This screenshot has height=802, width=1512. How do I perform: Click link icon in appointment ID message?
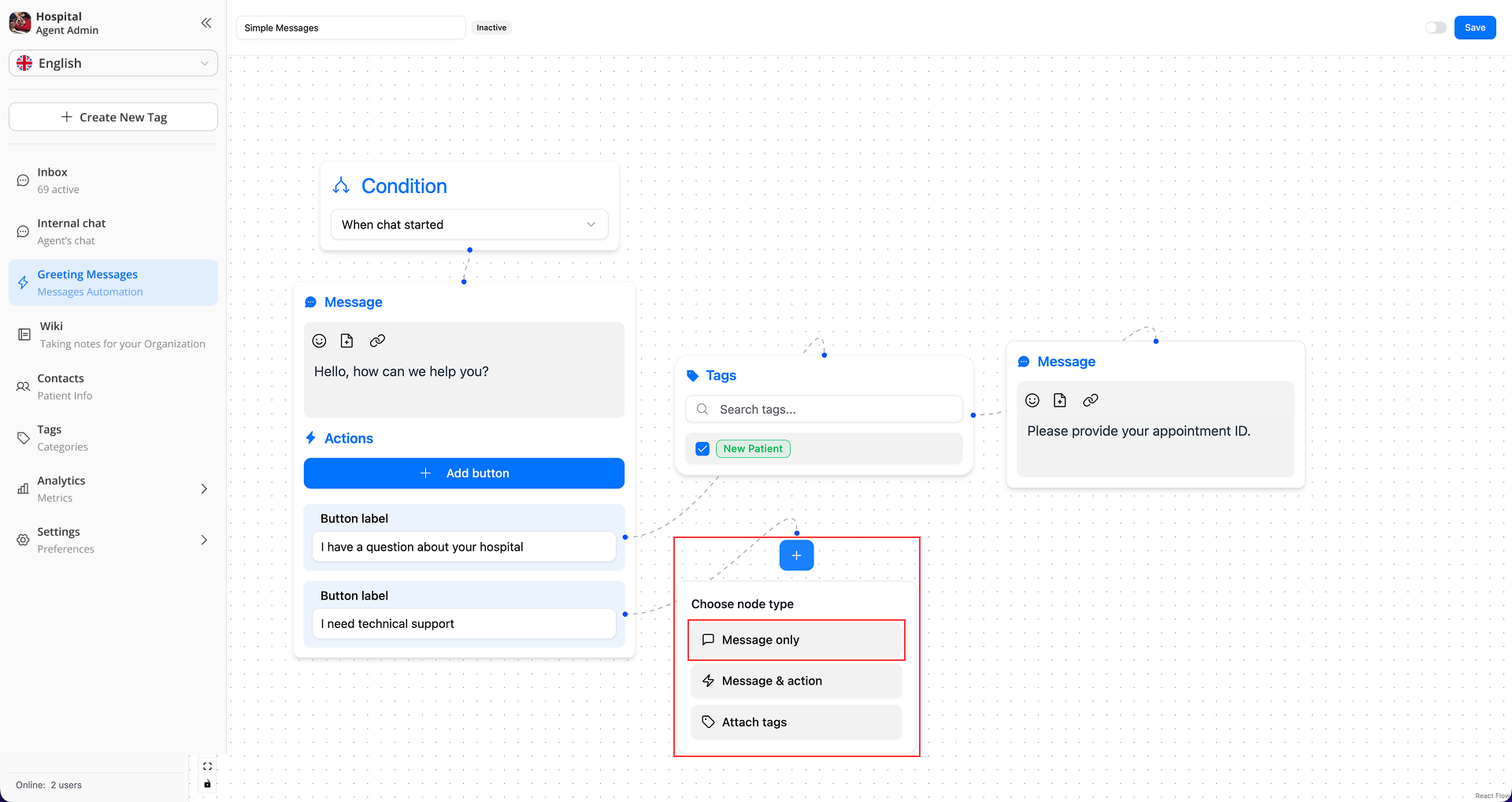pos(1090,400)
